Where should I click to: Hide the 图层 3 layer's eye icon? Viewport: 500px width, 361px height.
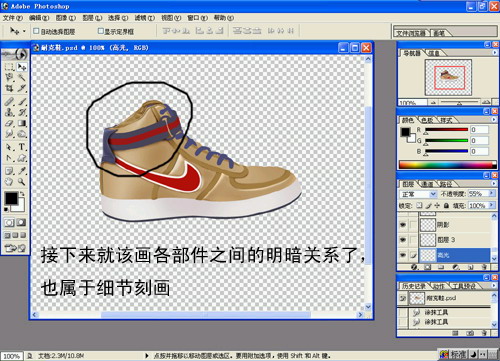click(403, 239)
